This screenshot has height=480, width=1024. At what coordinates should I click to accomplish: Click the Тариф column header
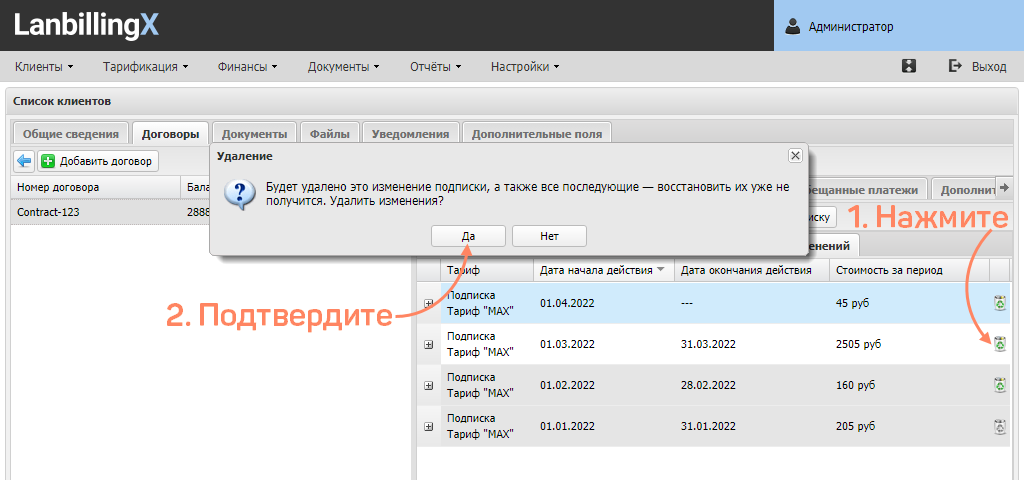pyautogui.click(x=487, y=270)
